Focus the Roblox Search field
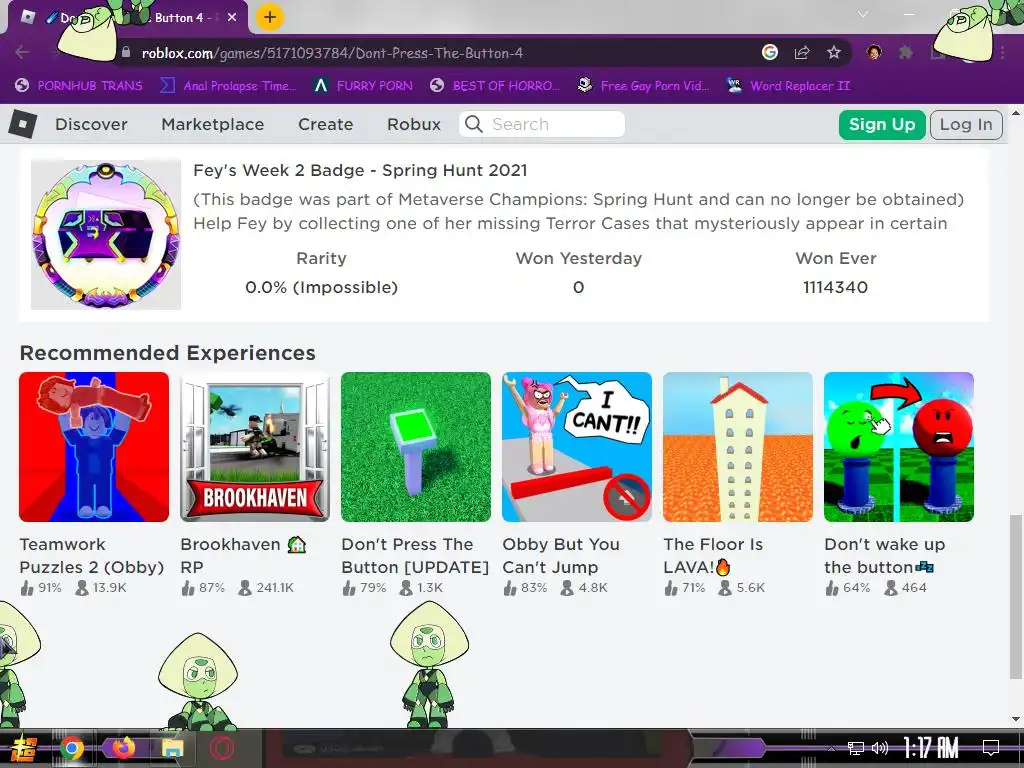Image resolution: width=1024 pixels, height=768 pixels. (x=542, y=124)
